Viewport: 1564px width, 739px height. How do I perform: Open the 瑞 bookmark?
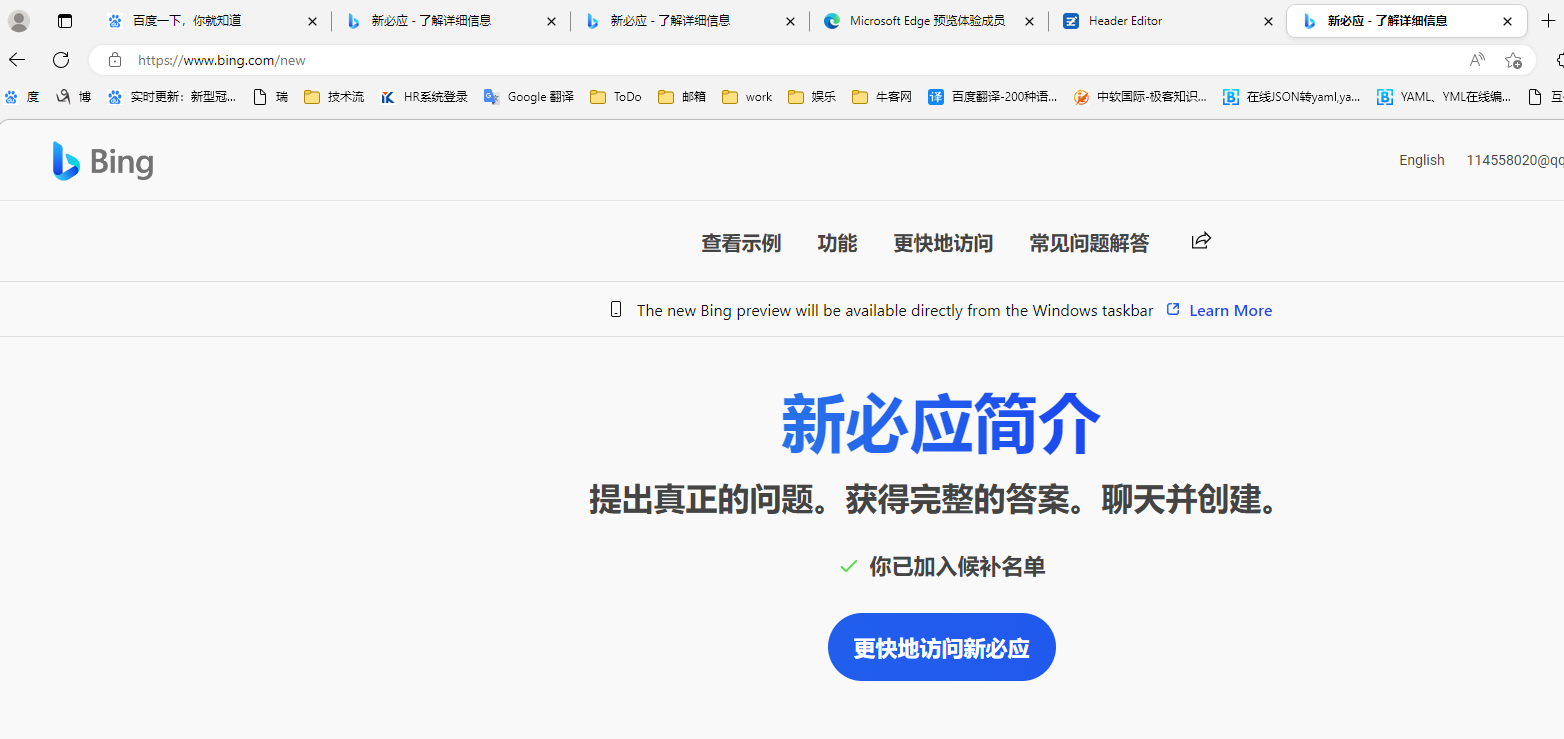270,97
